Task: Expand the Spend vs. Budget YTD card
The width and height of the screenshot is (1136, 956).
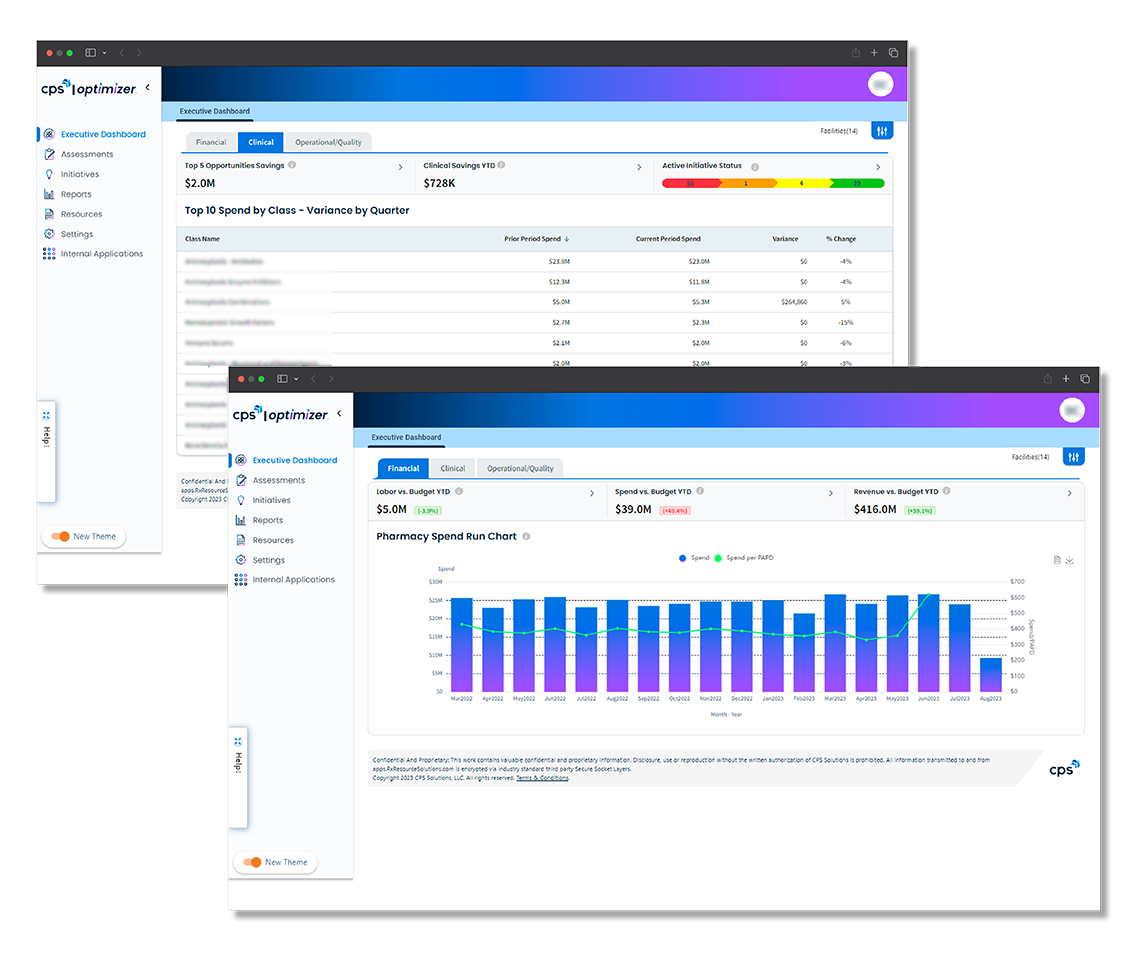Action: [x=830, y=493]
